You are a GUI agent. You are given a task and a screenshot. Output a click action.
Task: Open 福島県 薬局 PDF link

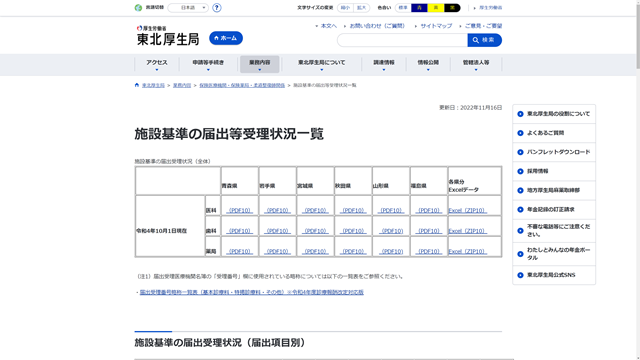coord(429,251)
